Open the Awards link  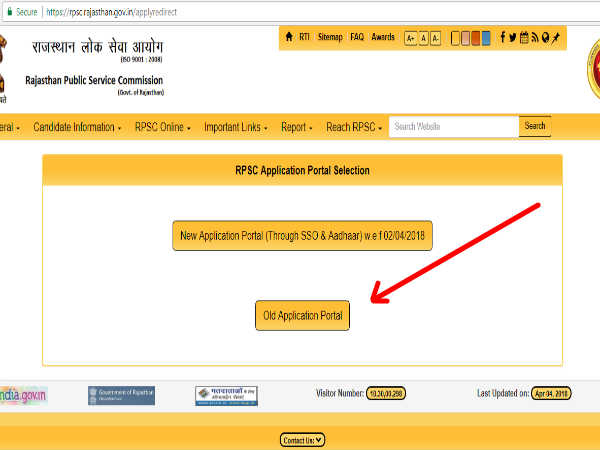click(383, 37)
